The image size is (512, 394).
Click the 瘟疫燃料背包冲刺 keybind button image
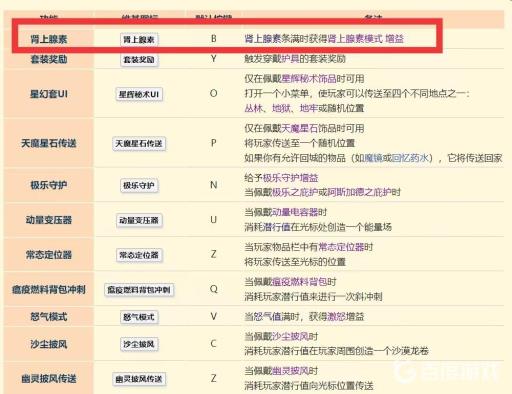(139, 290)
